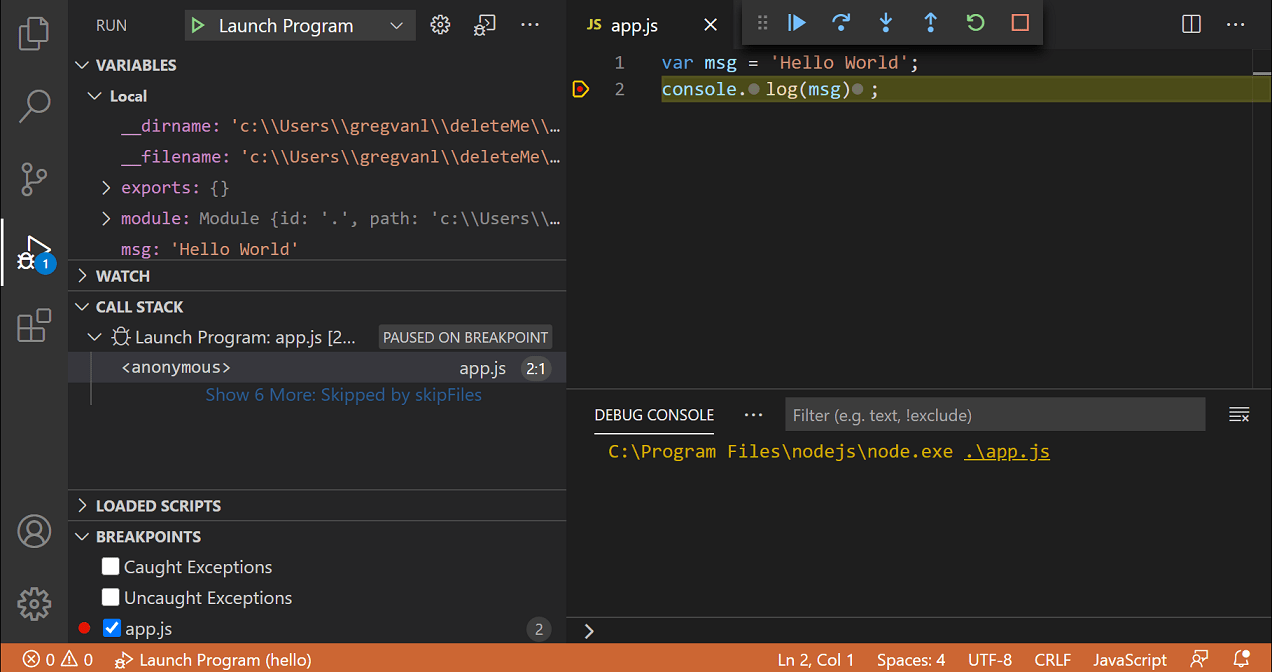Select the Step Over debug icon

[841, 24]
